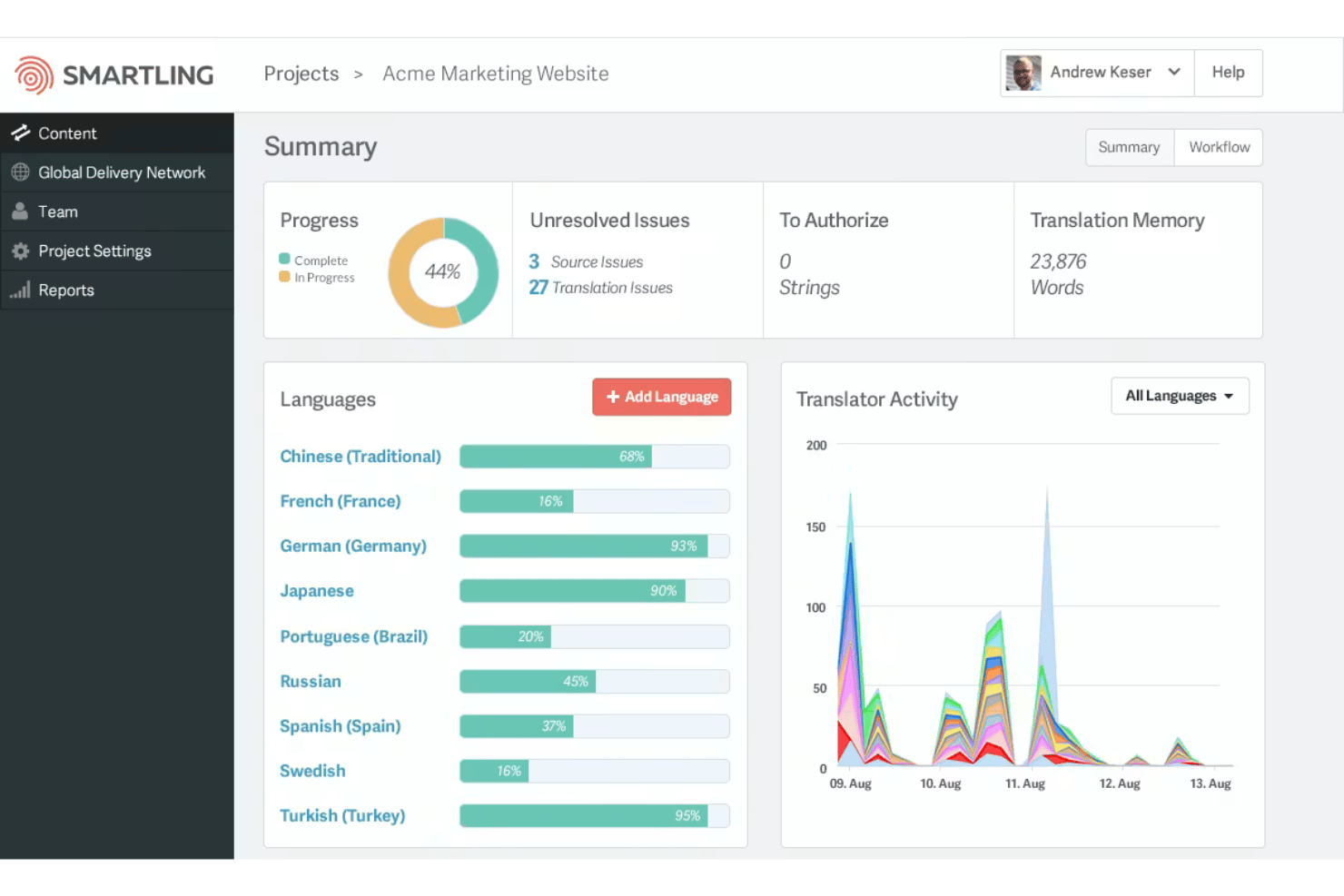Click the Russian 45% progress bar
Viewport: 1344px width, 896px height.
(595, 681)
